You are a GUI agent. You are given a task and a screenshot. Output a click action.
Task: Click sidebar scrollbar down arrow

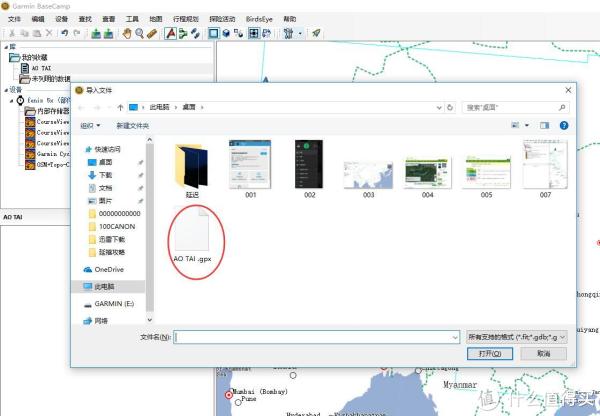(150, 320)
